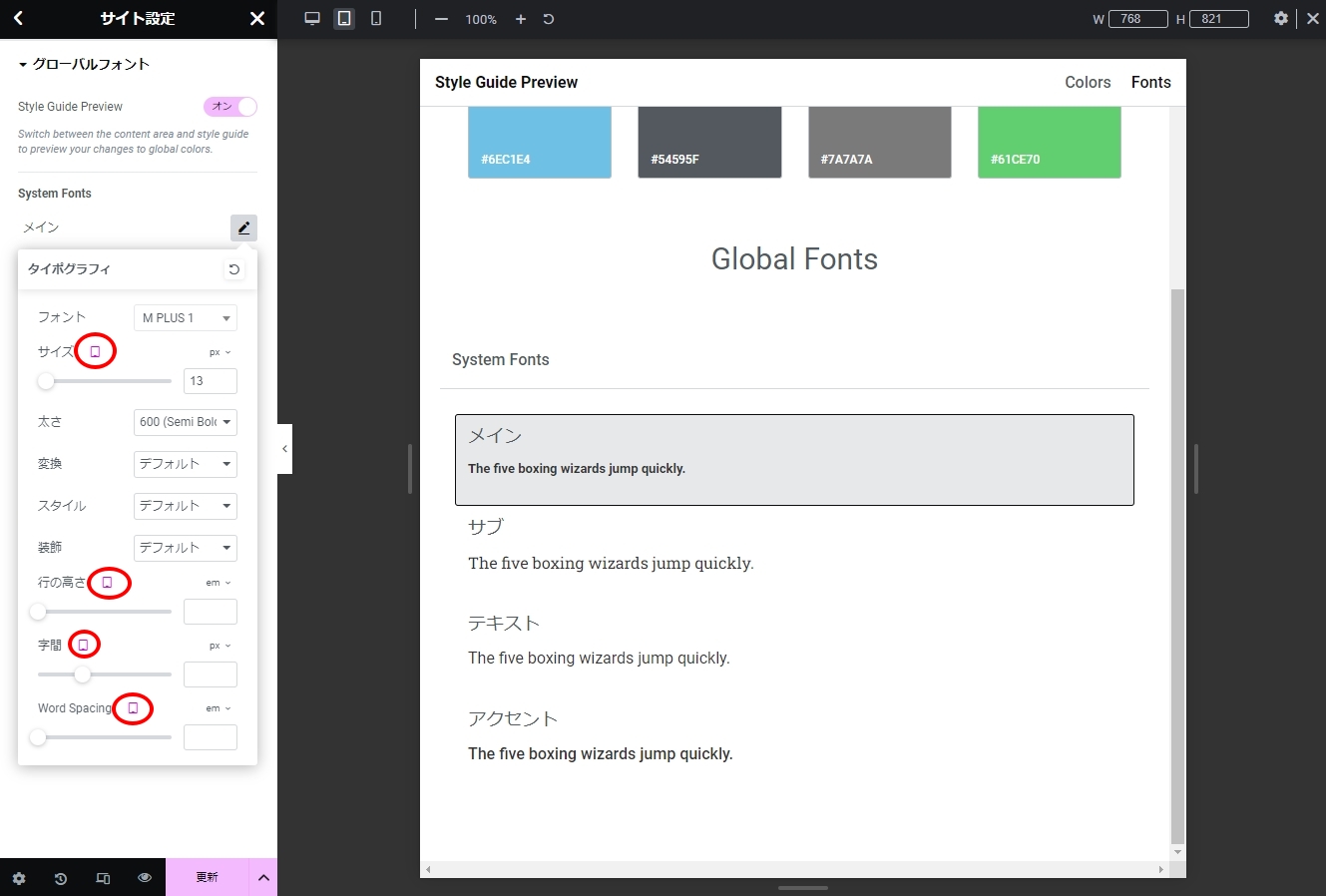The image size is (1326, 896).
Task: Click the 更新 update button
Action: click(207, 877)
